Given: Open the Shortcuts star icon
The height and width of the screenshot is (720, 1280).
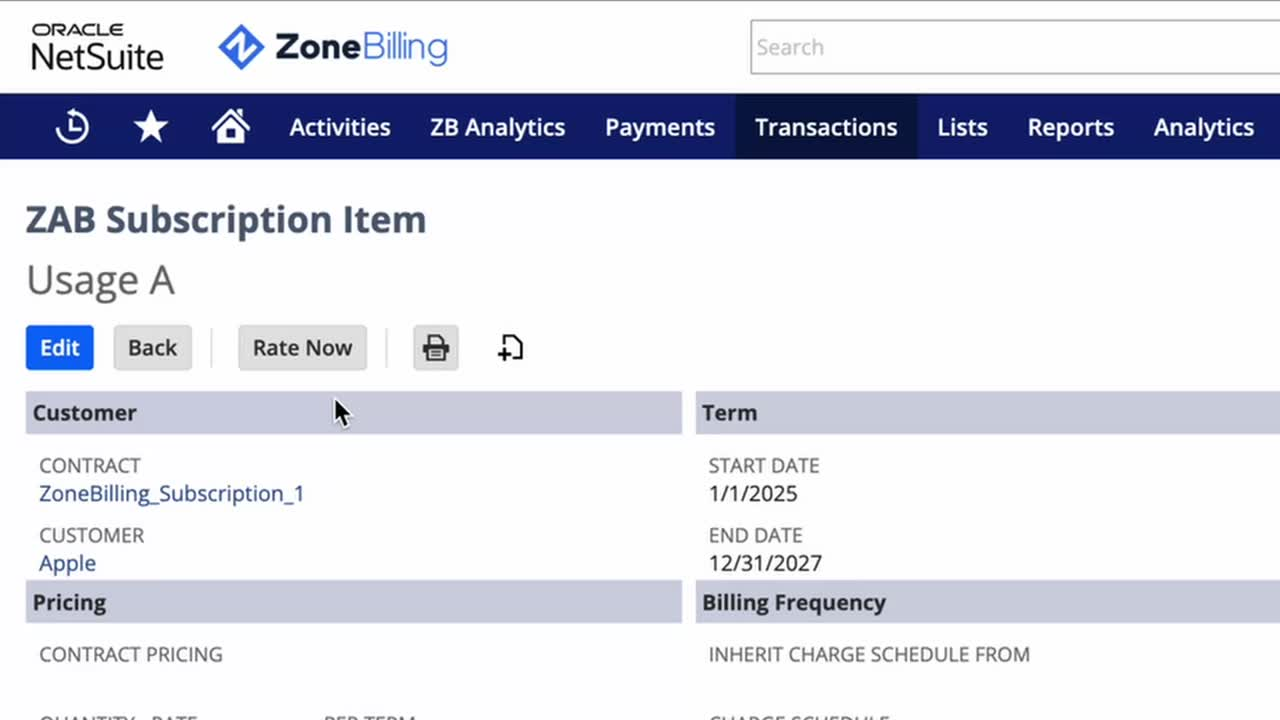Looking at the screenshot, I should coord(151,127).
